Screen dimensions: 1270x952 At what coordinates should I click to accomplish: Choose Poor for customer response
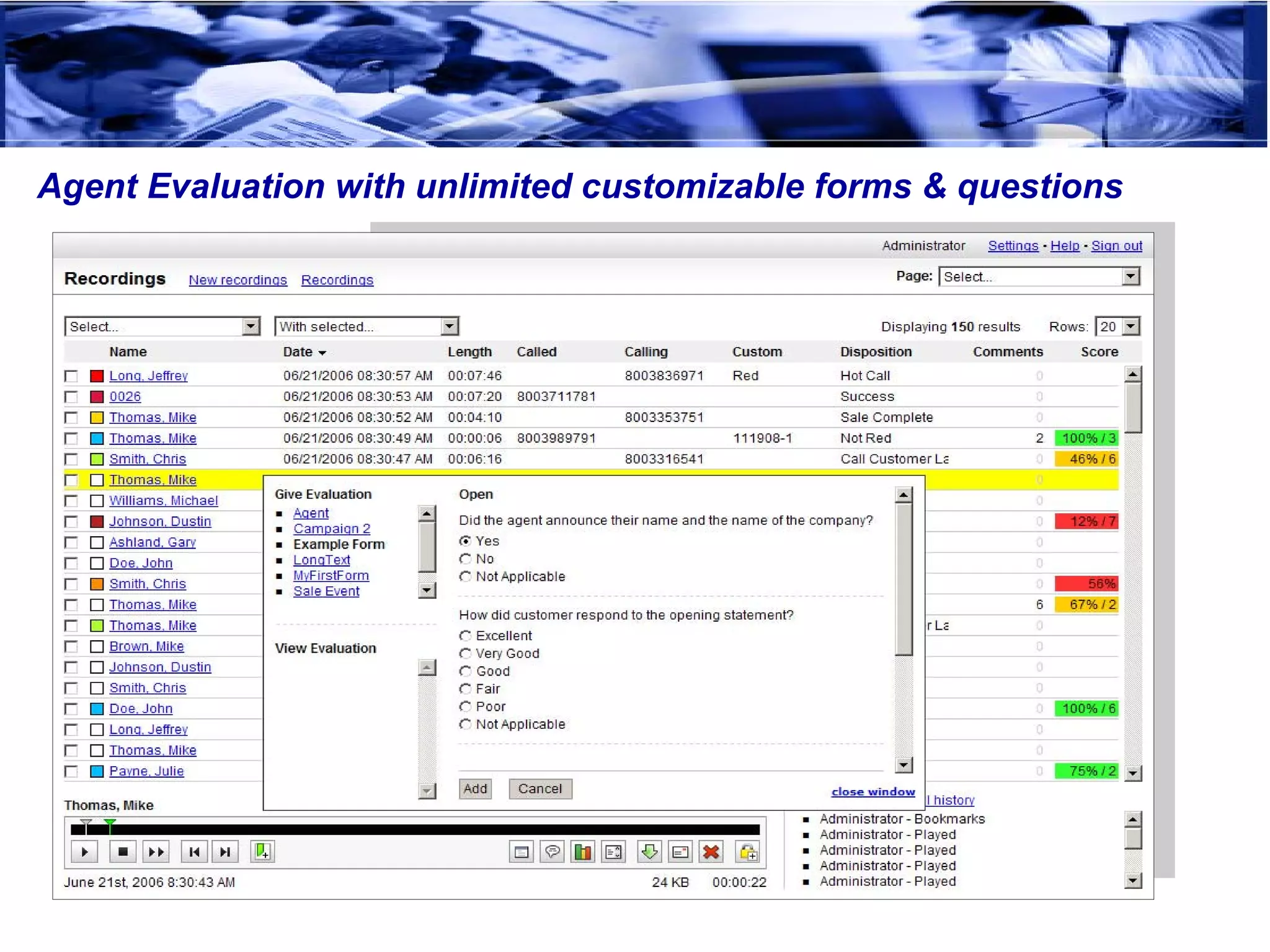pyautogui.click(x=465, y=707)
